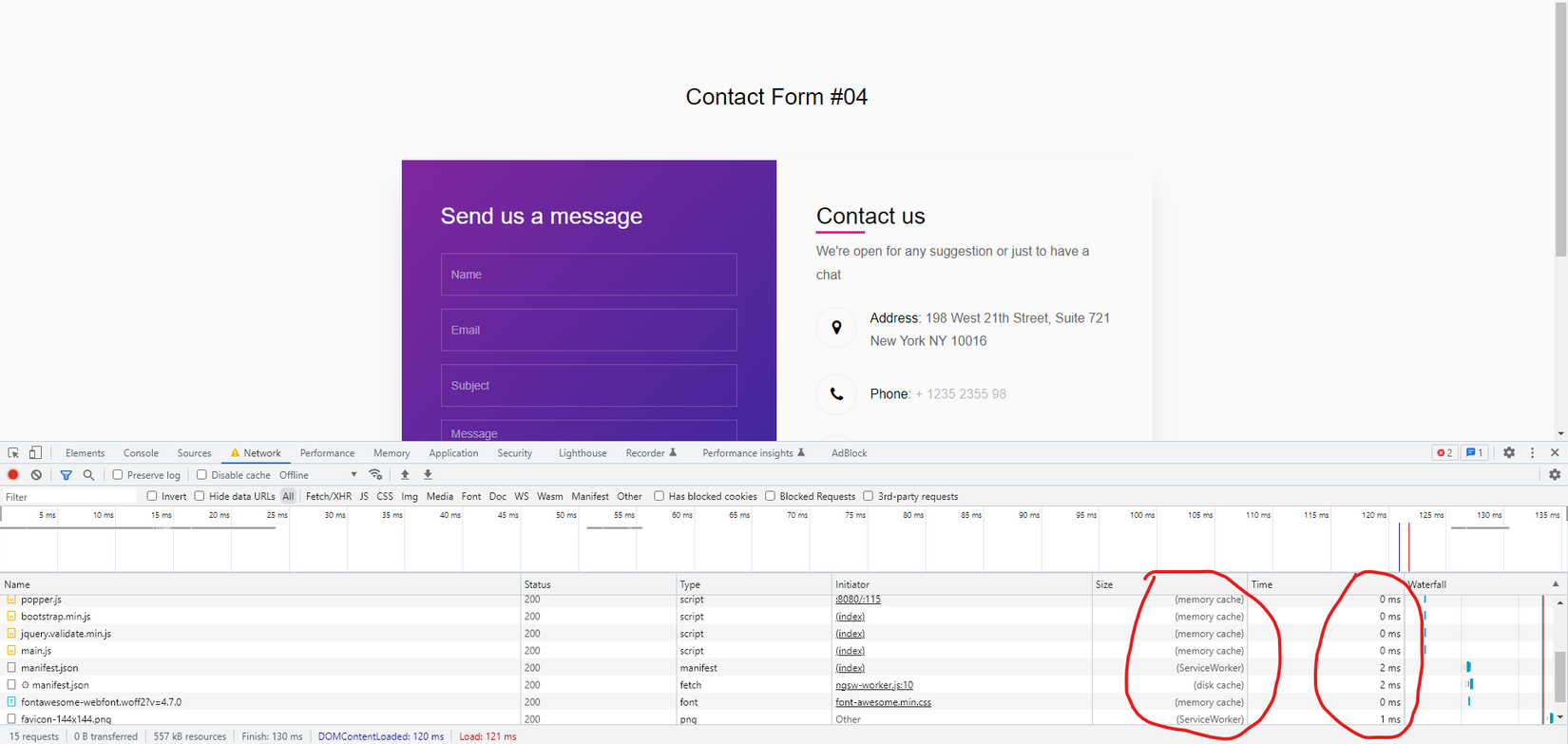
Task: Select the Network tab
Action: point(256,453)
